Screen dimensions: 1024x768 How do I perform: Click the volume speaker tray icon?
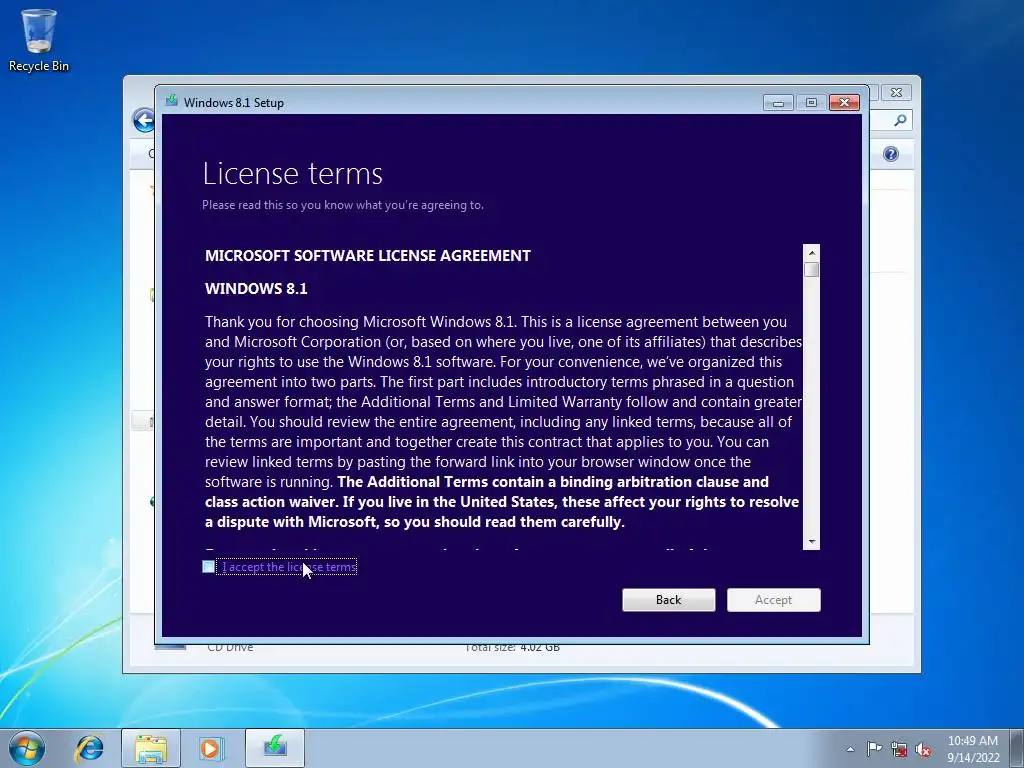923,749
